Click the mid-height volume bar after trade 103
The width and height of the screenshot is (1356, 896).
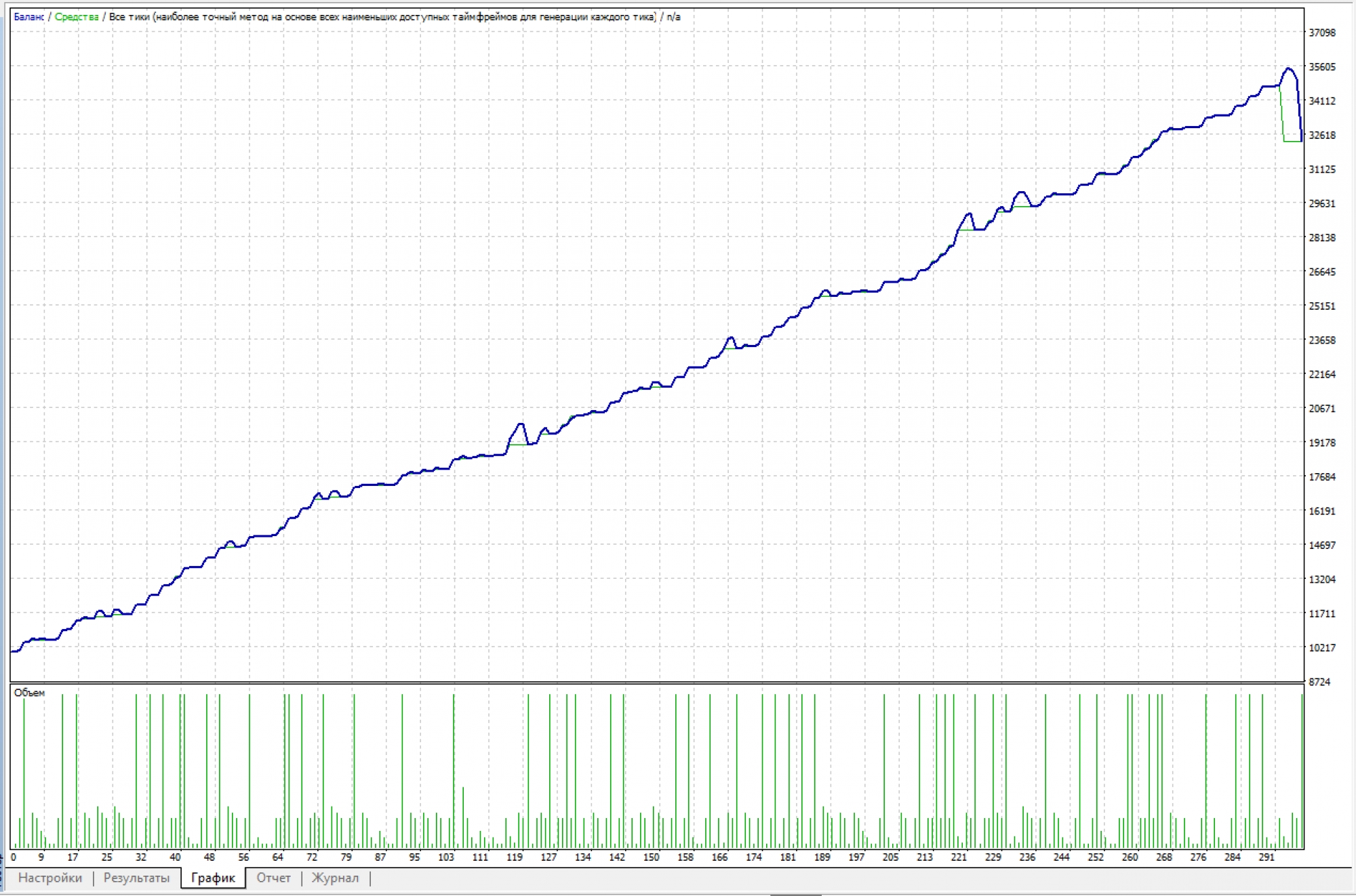[x=463, y=817]
